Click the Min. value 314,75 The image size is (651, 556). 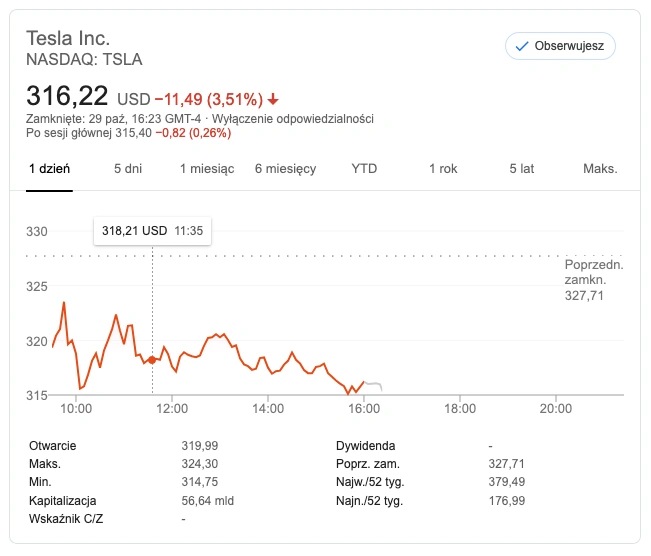pos(200,482)
